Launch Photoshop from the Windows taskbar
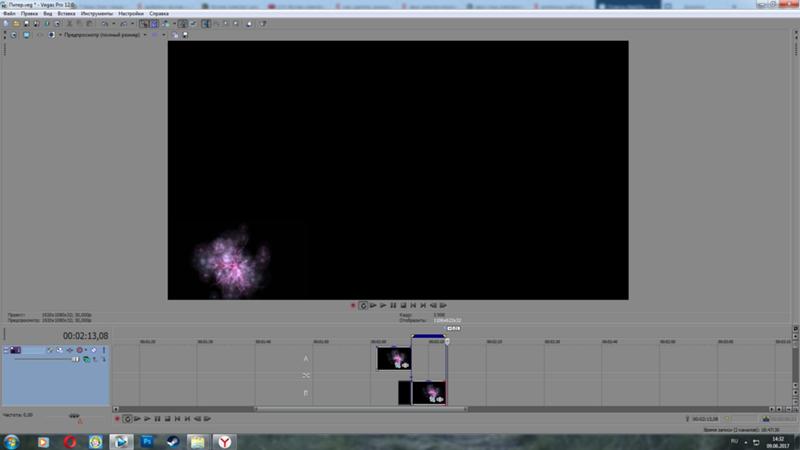Viewport: 800px width, 450px height. pos(147,440)
